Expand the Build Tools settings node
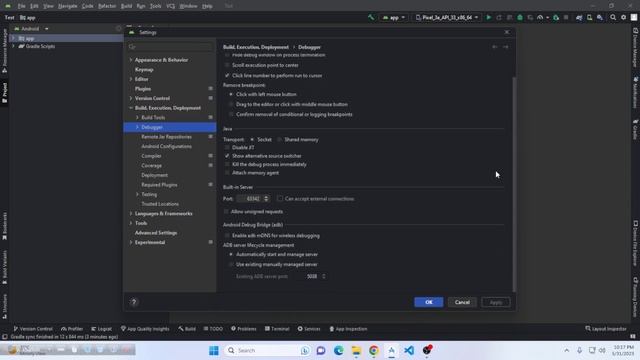The width and height of the screenshot is (640, 360). tap(137, 118)
